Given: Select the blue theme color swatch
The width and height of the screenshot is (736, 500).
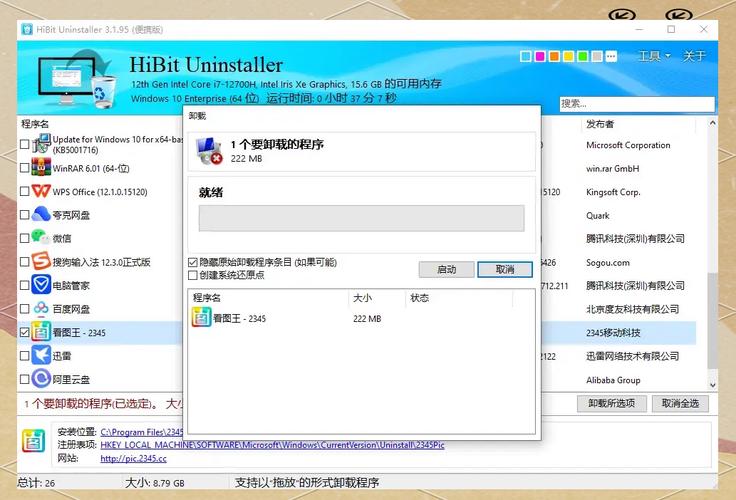Looking at the screenshot, I should (x=526, y=56).
